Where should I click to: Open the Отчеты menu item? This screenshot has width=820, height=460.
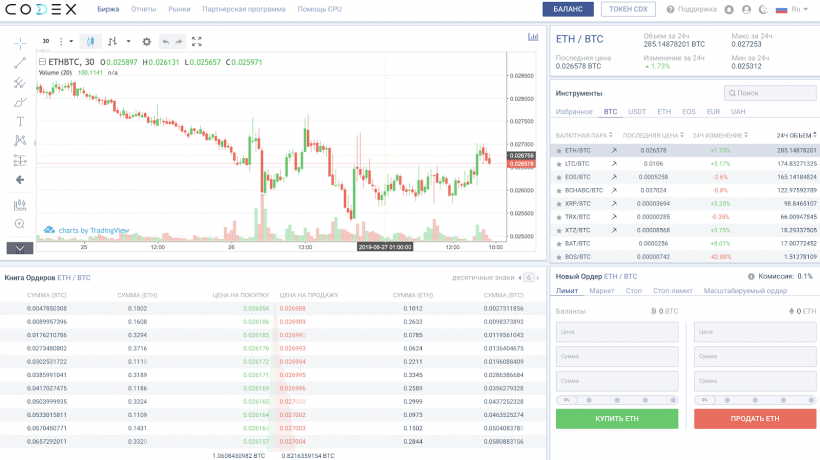click(144, 9)
